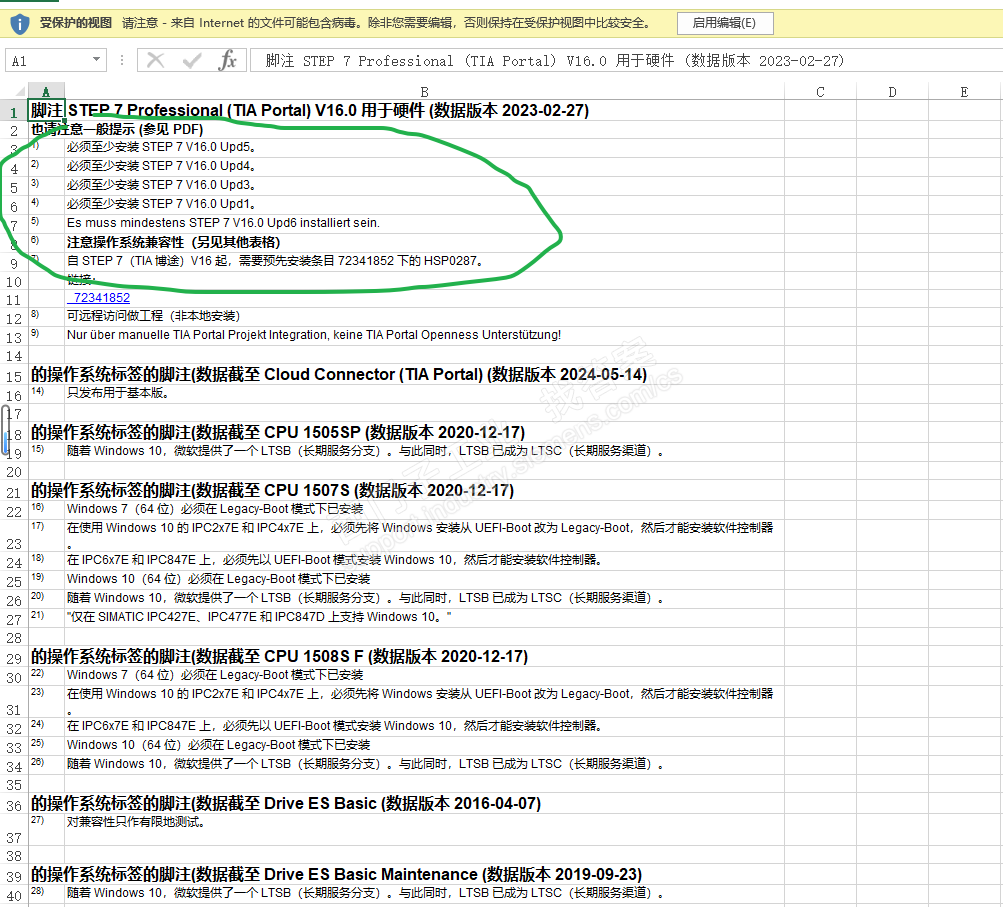Click heading mentioning Drive ES Basic Maintenance
Viewport: 1003px width, 907px height.
(336, 874)
